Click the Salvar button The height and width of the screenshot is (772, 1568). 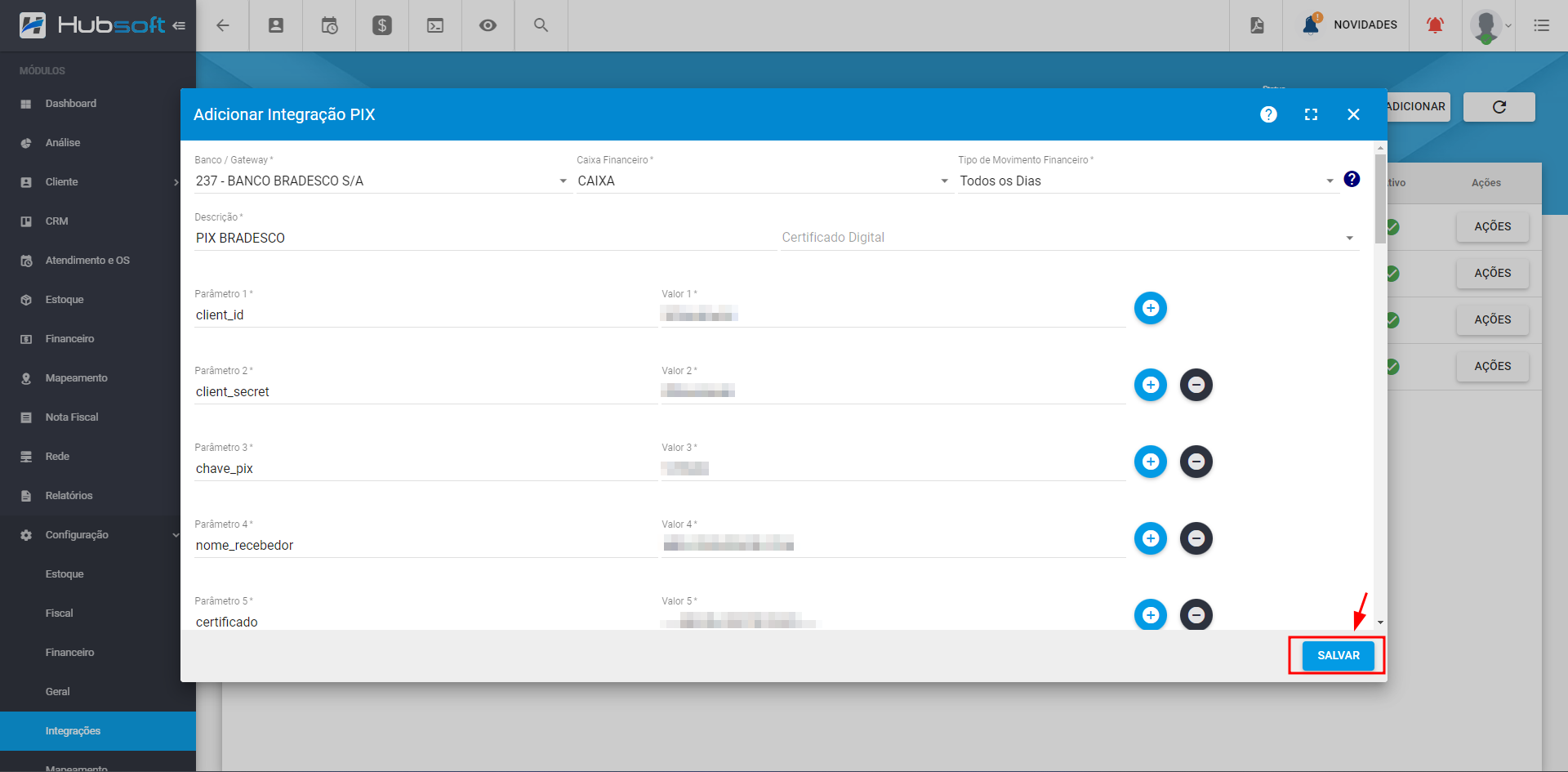(x=1338, y=655)
